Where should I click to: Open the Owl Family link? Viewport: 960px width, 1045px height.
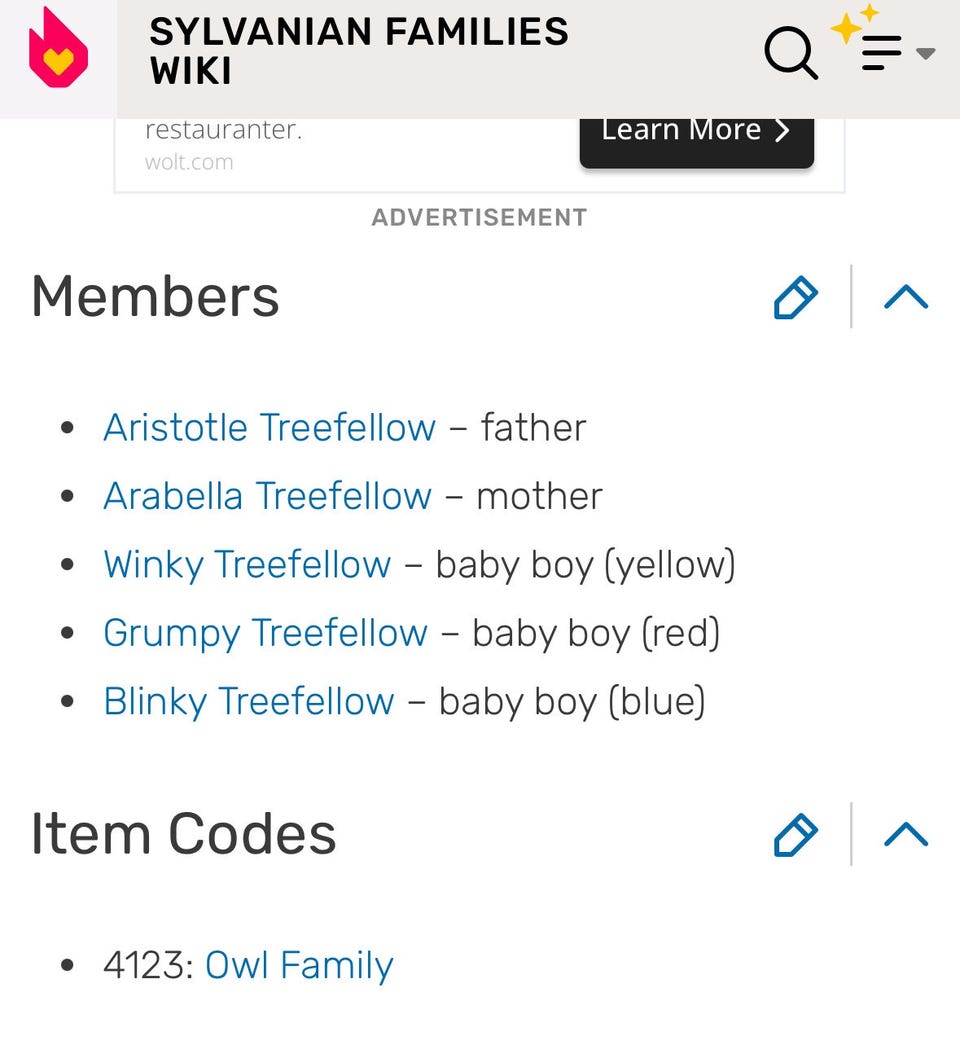pyautogui.click(x=299, y=966)
